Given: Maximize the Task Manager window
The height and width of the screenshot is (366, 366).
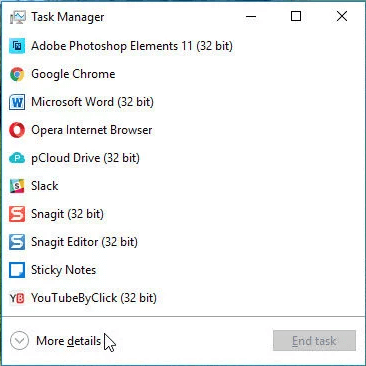Looking at the screenshot, I should pos(296,16).
